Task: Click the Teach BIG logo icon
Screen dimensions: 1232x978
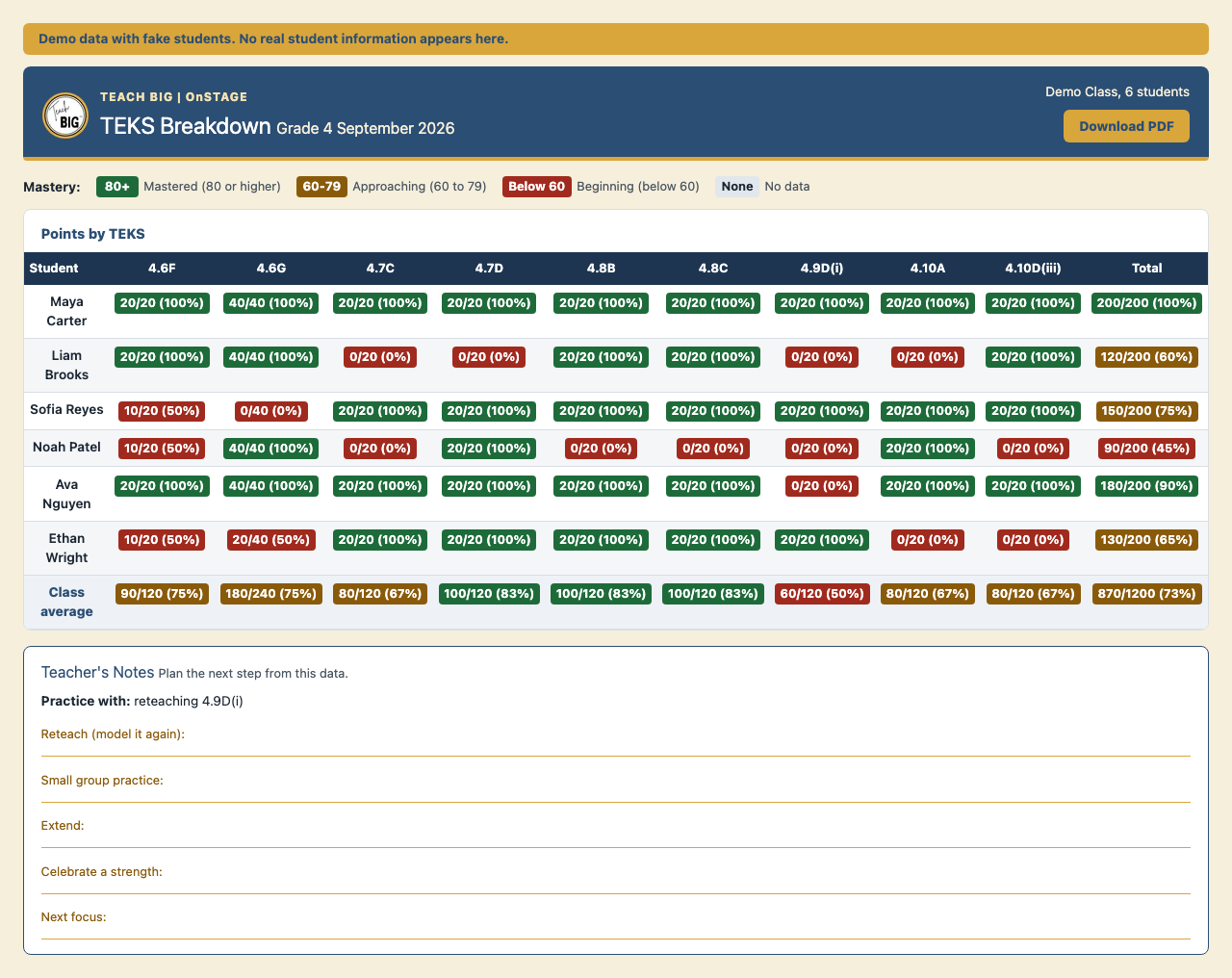Action: click(65, 116)
